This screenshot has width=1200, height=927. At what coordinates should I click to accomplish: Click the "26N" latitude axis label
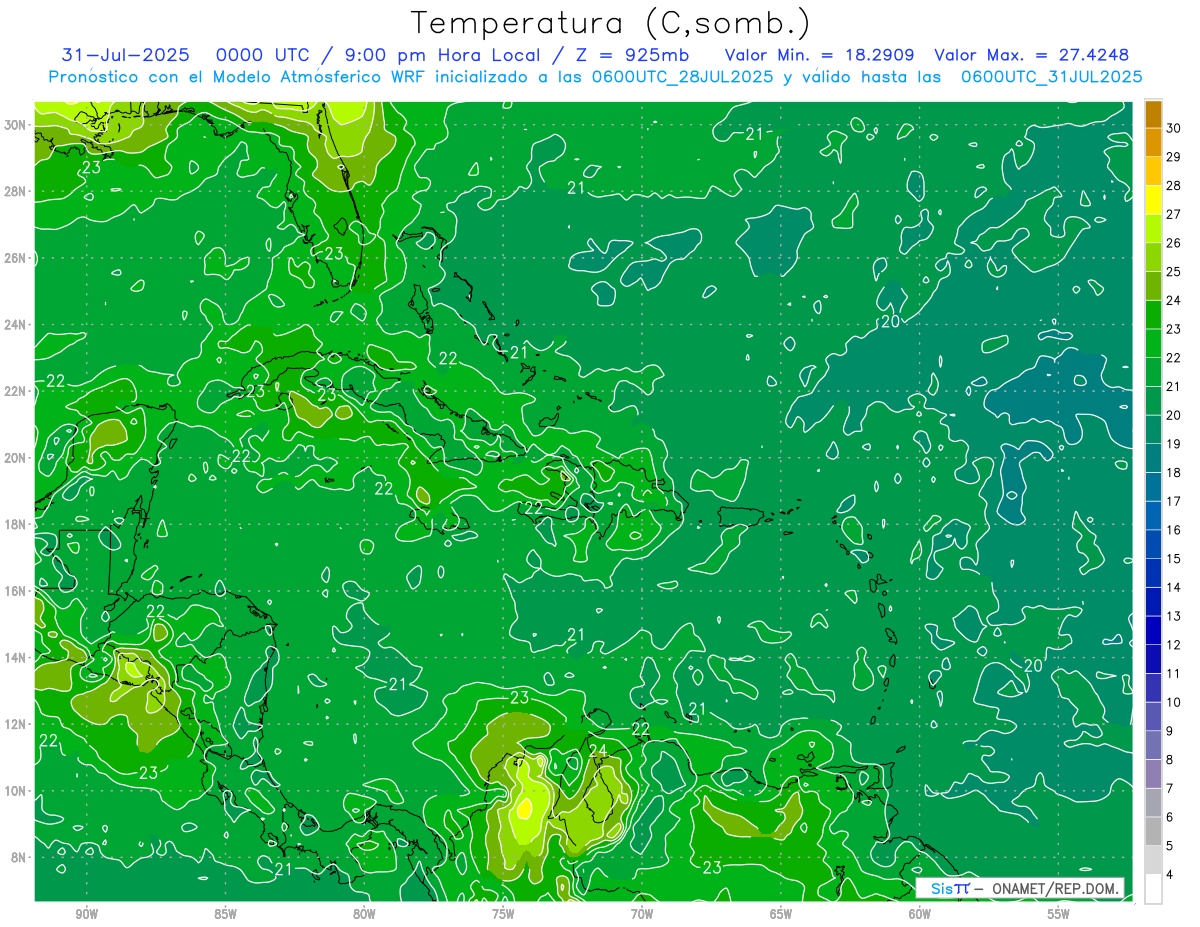click(15, 258)
